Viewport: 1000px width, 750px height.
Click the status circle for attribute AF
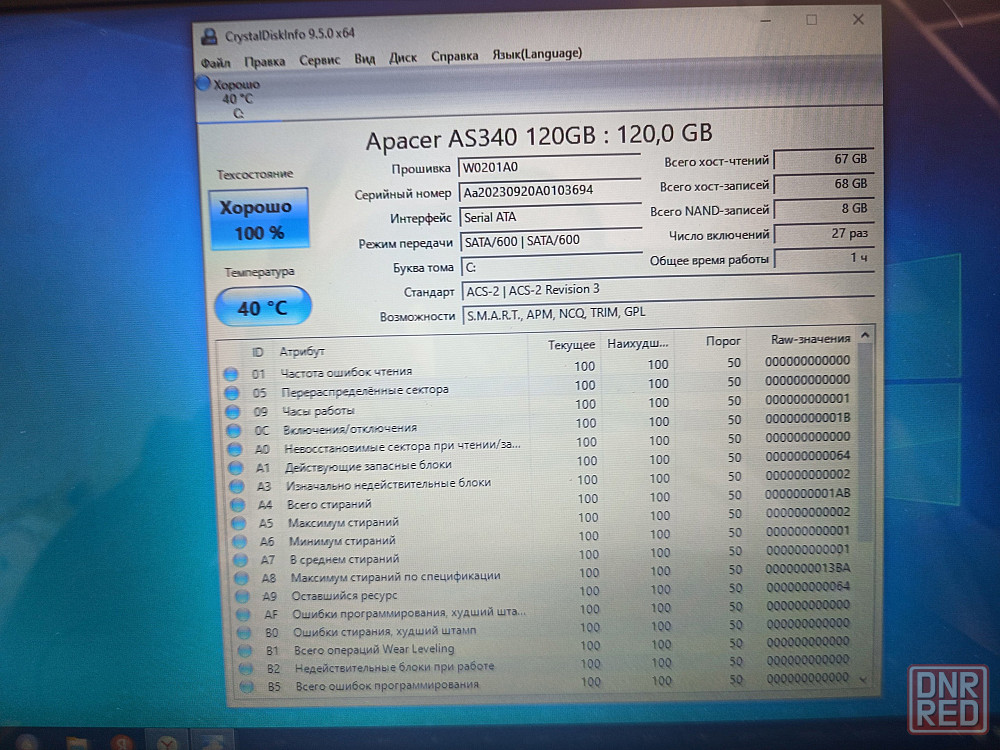(243, 615)
